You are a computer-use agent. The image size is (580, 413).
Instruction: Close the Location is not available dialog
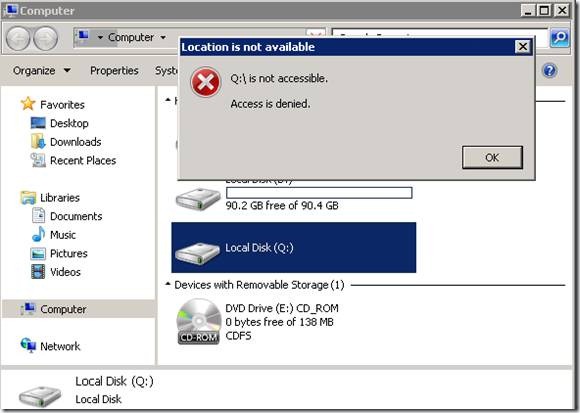click(523, 47)
